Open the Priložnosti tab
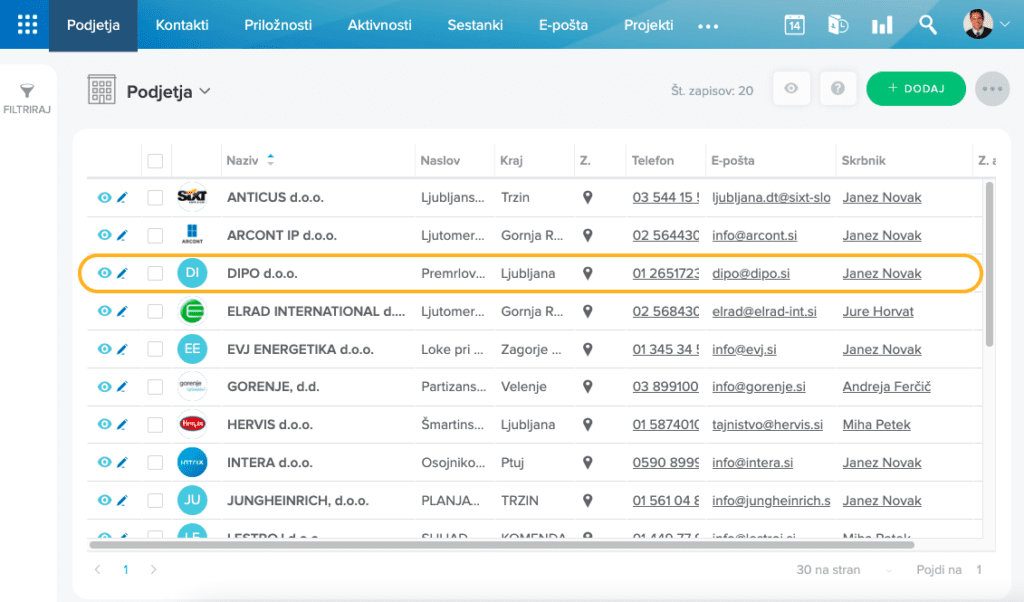Screen dimensions: 1024x602 278,25
